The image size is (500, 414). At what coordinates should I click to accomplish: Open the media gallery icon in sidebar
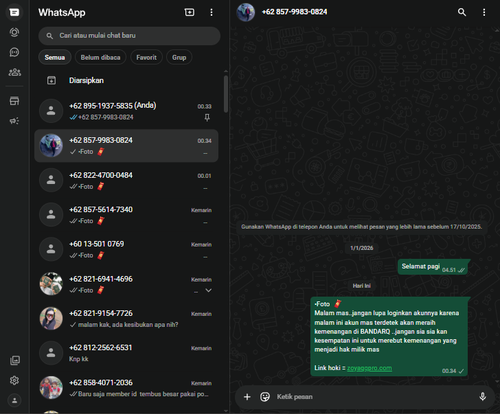(x=15, y=360)
